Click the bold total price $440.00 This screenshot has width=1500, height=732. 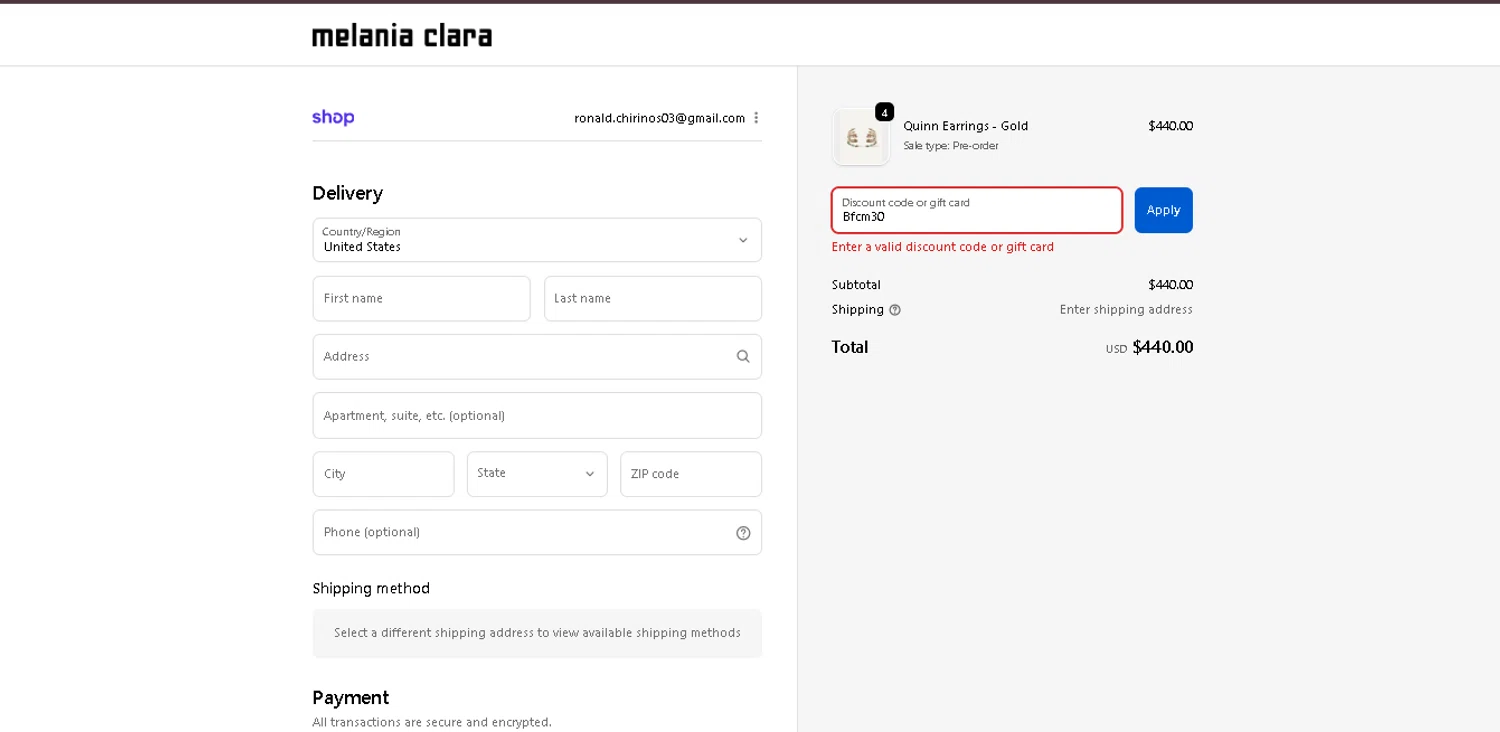pyautogui.click(x=1163, y=347)
